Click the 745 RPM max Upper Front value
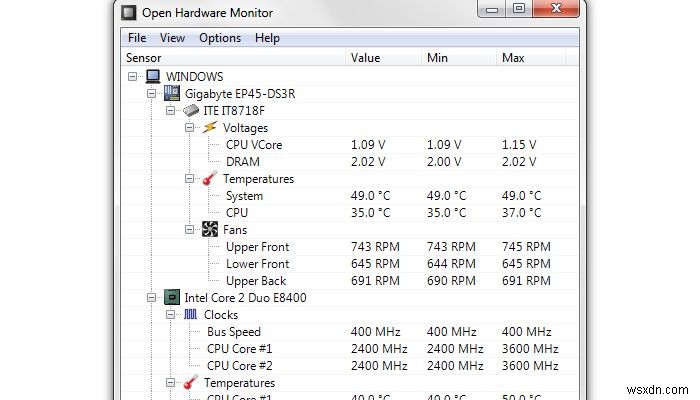Image resolution: width=700 pixels, height=400 pixels. 526,246
